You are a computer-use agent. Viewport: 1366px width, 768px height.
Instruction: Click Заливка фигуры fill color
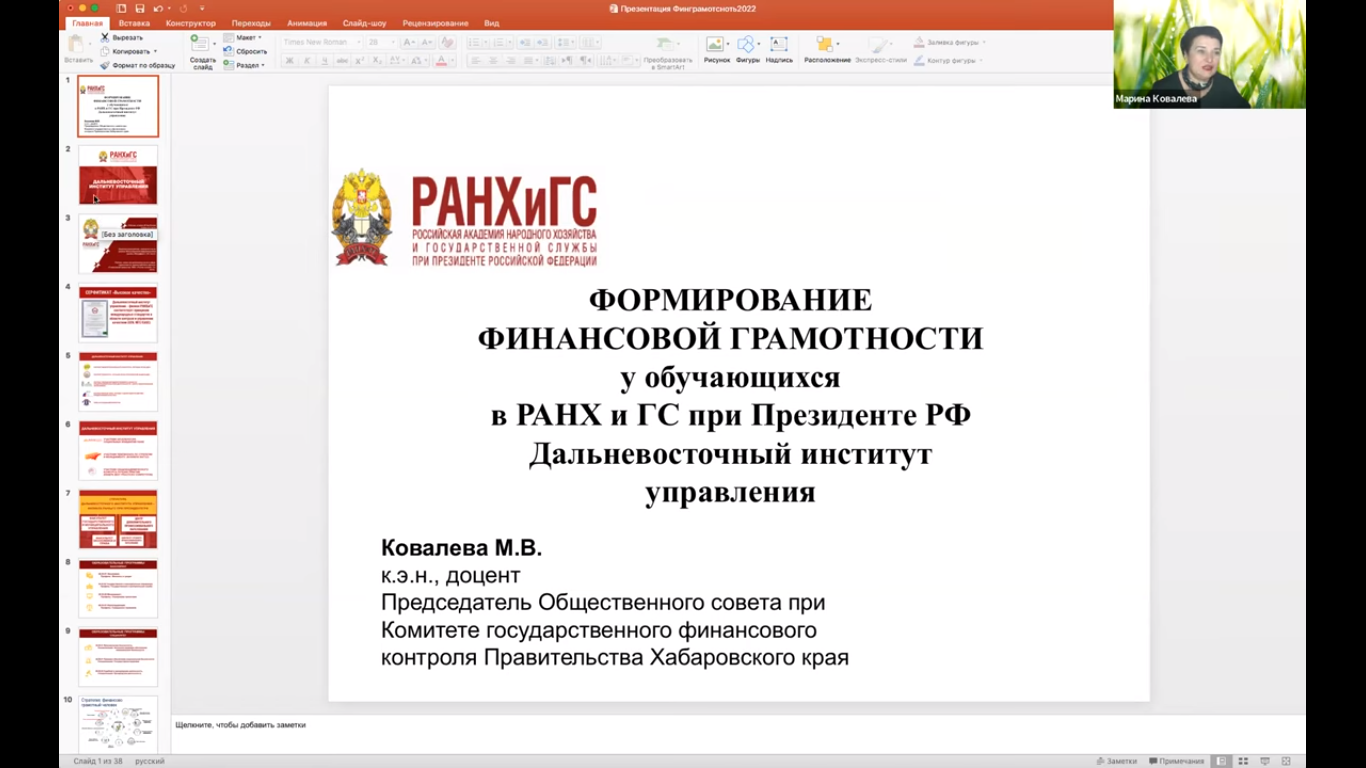tap(949, 43)
